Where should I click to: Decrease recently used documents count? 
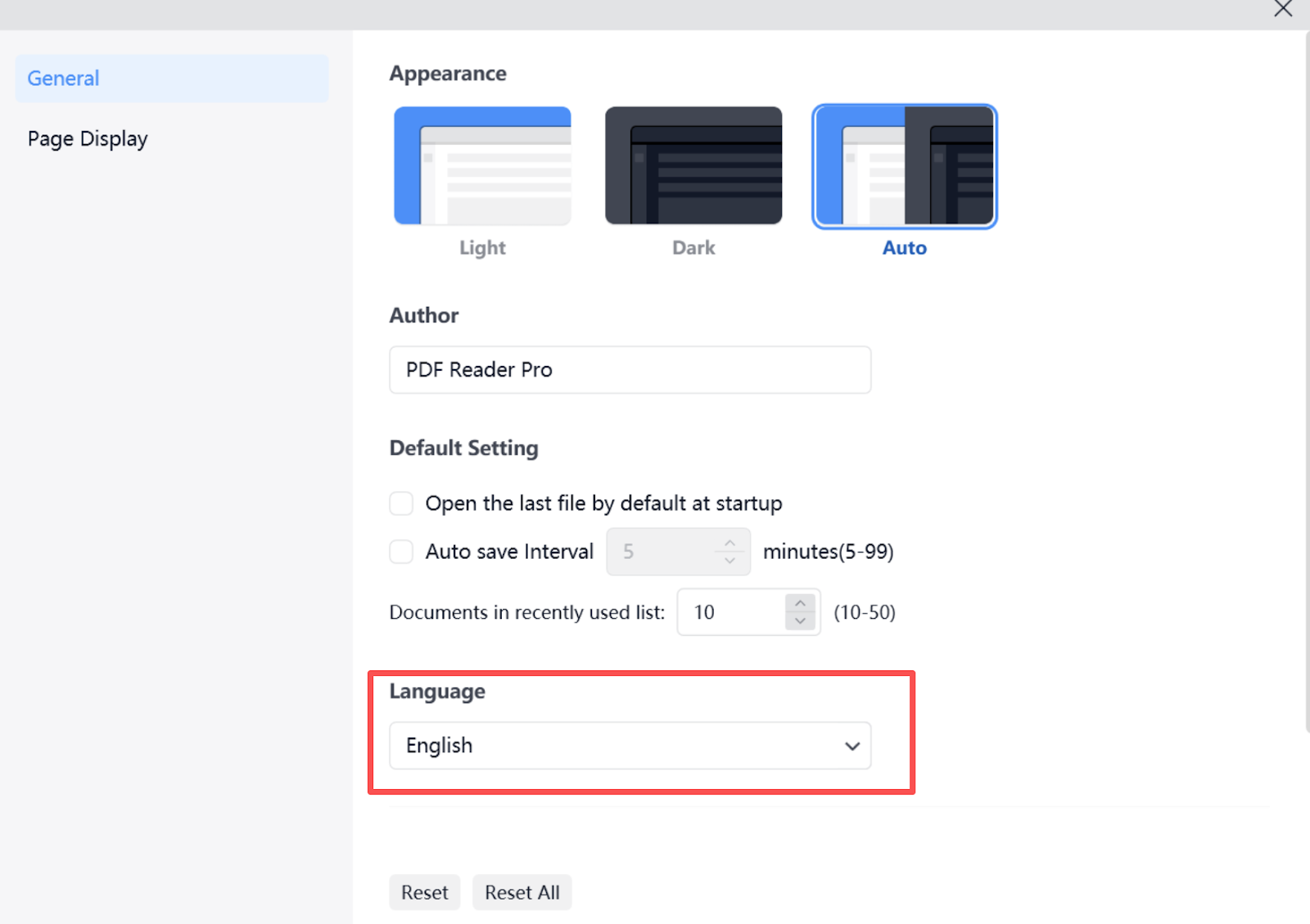pyautogui.click(x=801, y=621)
